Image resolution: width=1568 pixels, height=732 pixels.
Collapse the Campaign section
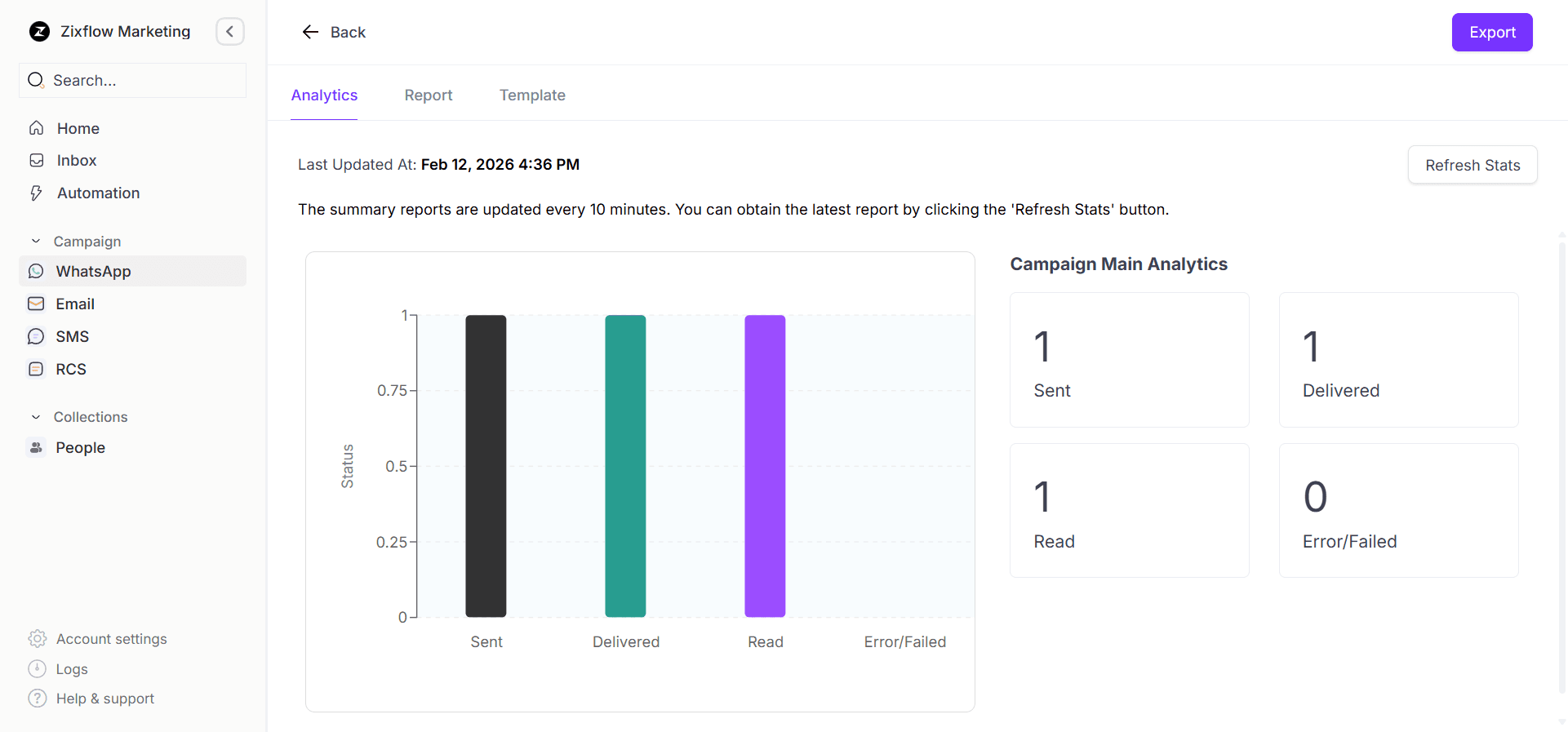point(36,242)
